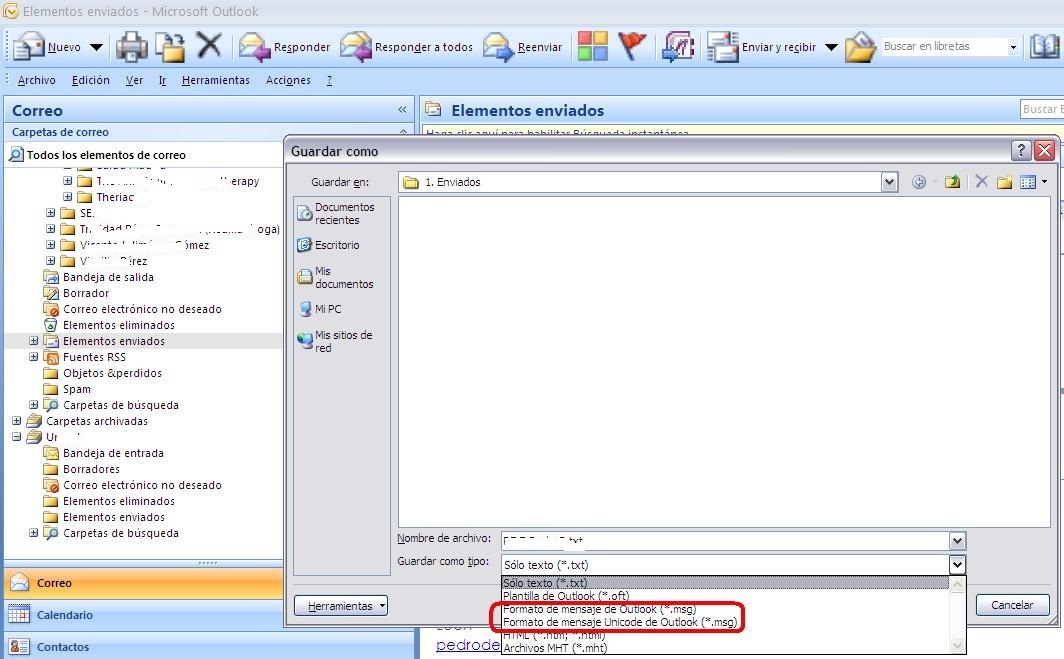Open the Archivo menu
The image size is (1064, 659).
point(37,80)
